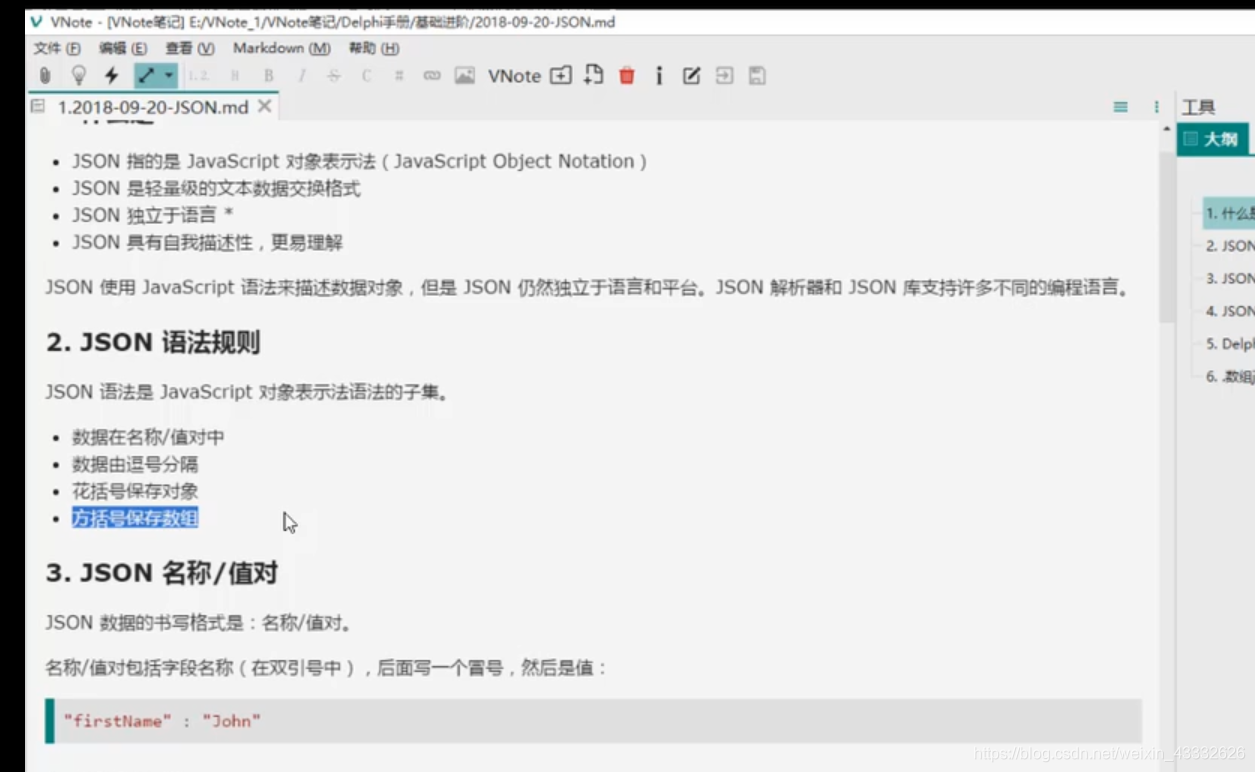
Task: Open the panel options hamburger menu
Action: [1119, 107]
